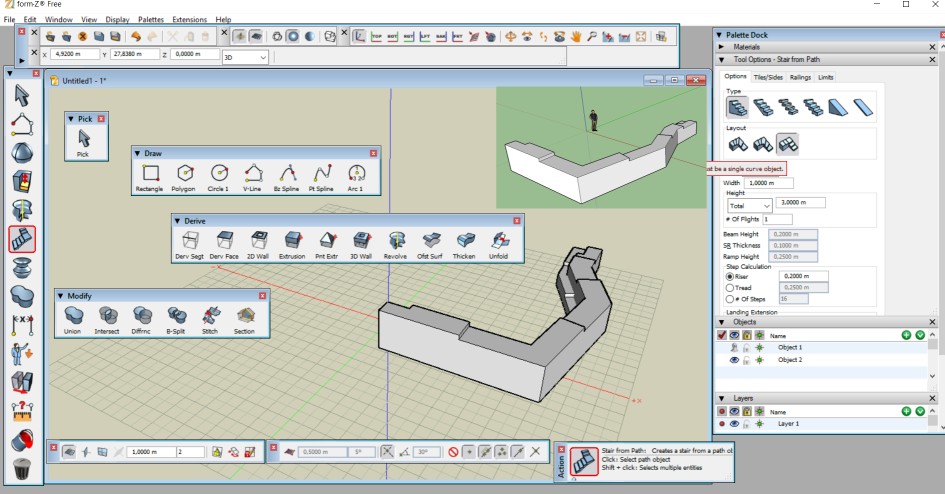
Task: Click the Width input field
Action: [768, 183]
